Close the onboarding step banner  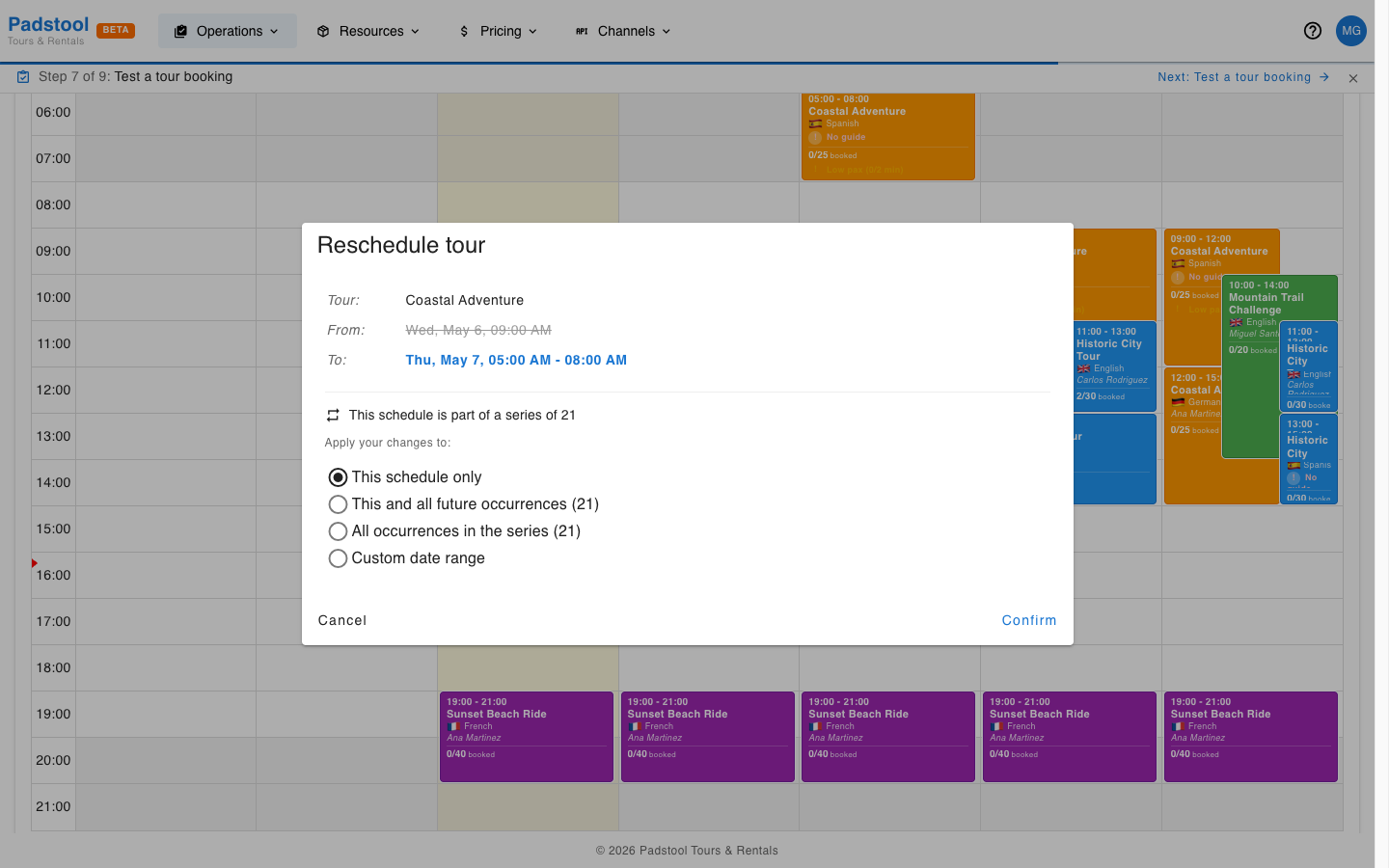pyautogui.click(x=1353, y=78)
